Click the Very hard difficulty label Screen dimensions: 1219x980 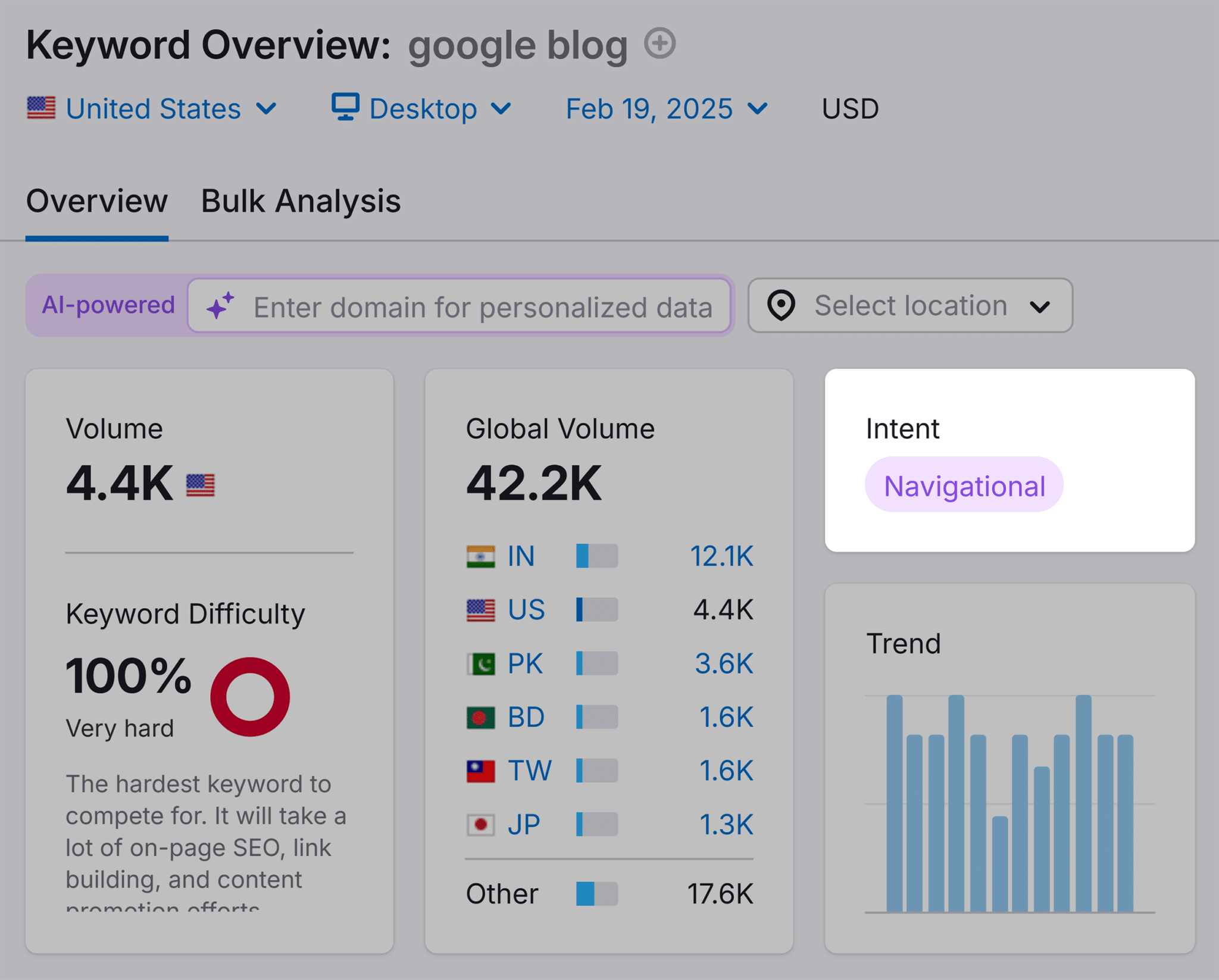pyautogui.click(x=120, y=728)
